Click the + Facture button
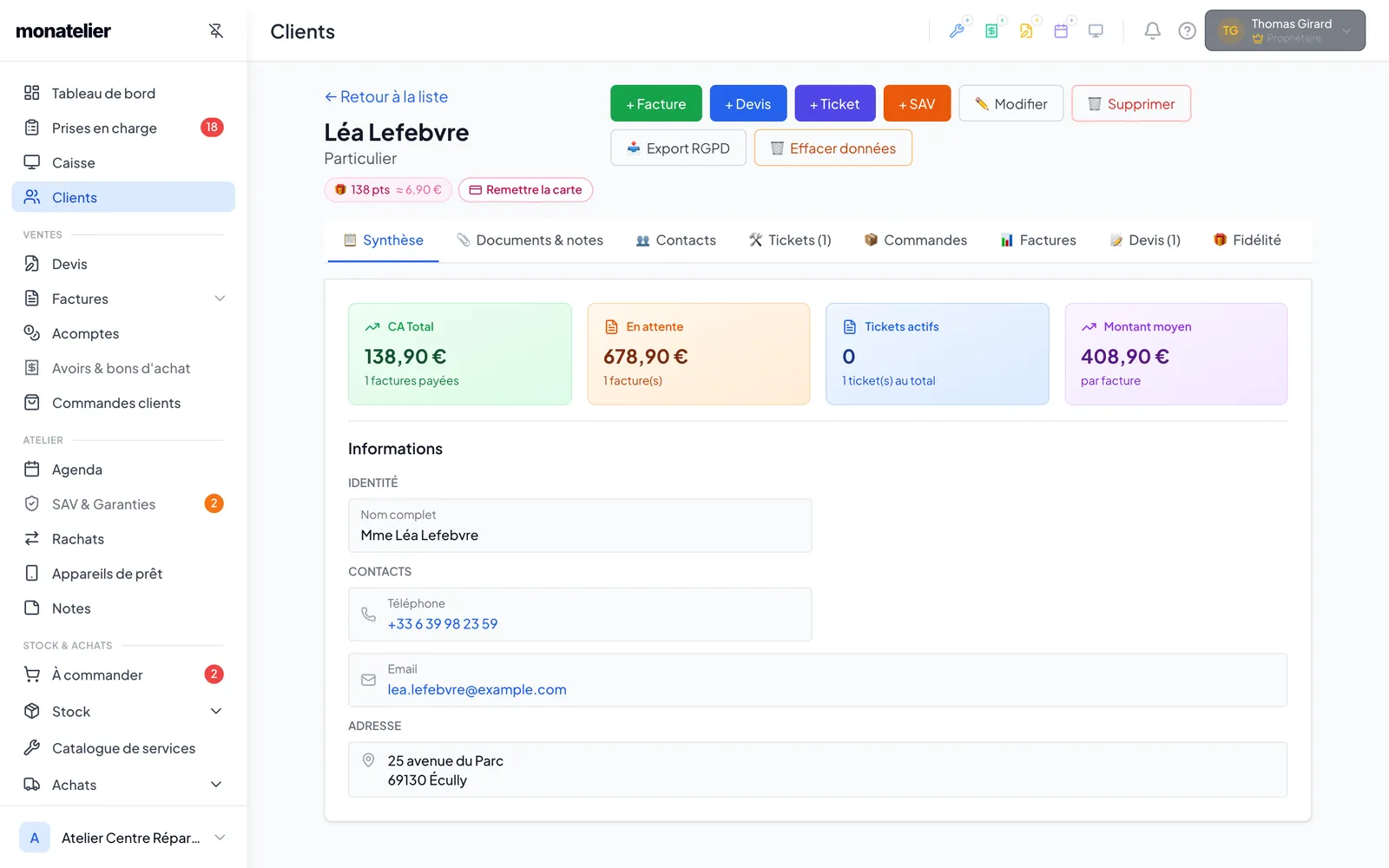 [656, 103]
